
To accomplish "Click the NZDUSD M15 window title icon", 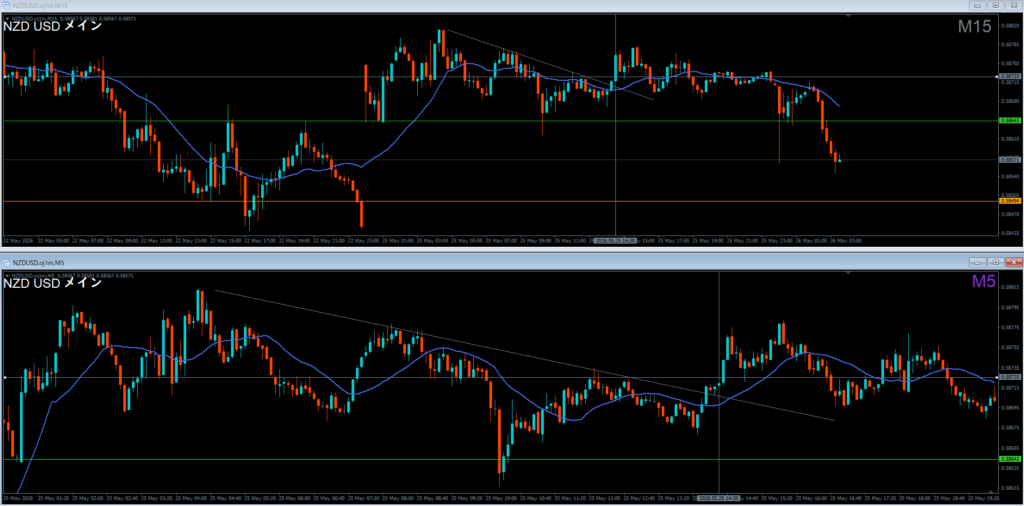I will [7, 5].
